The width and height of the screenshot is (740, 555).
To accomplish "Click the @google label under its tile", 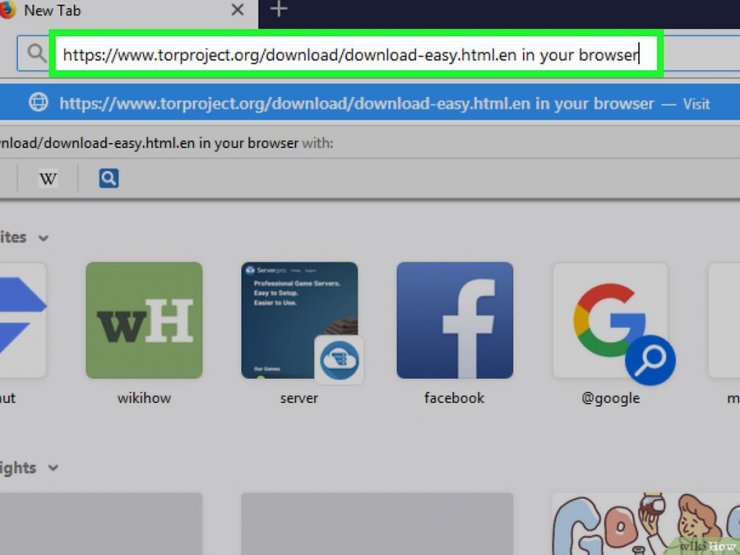I will point(611,398).
